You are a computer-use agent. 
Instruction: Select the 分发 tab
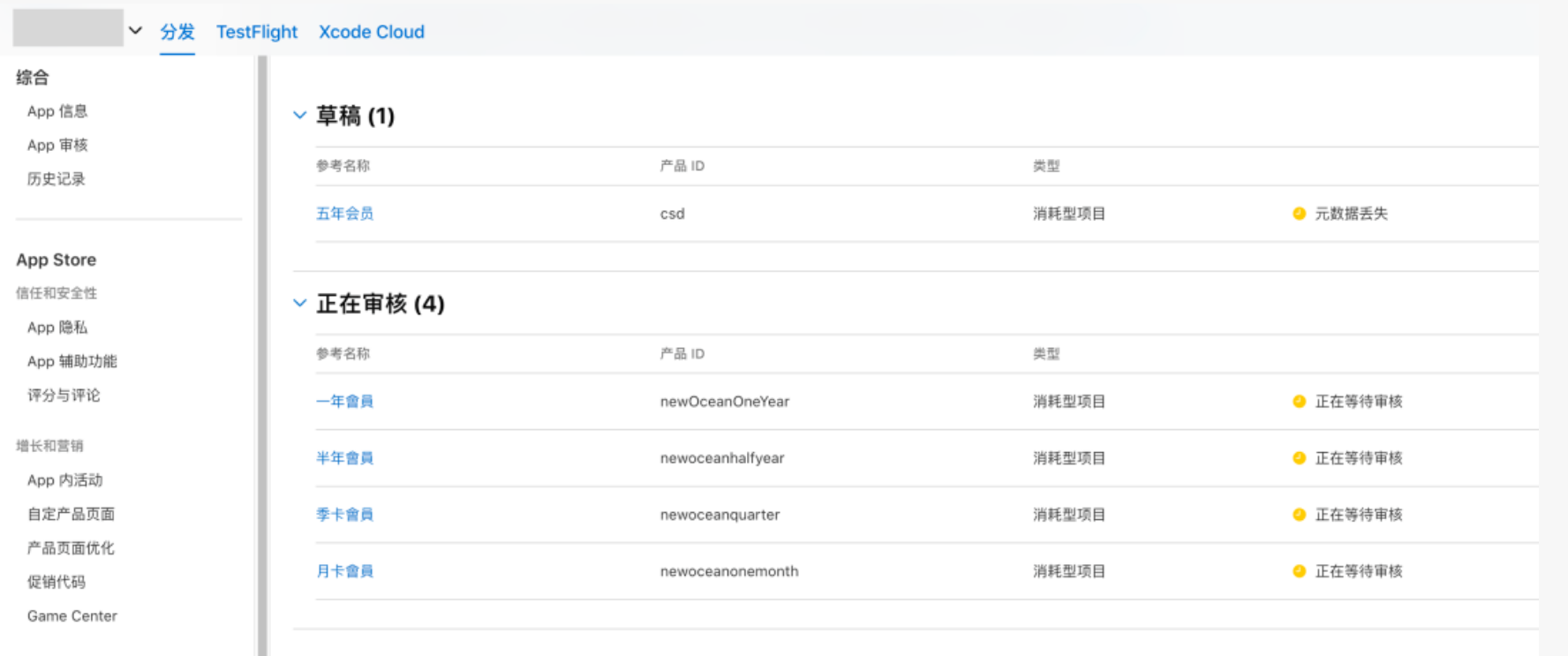(177, 32)
